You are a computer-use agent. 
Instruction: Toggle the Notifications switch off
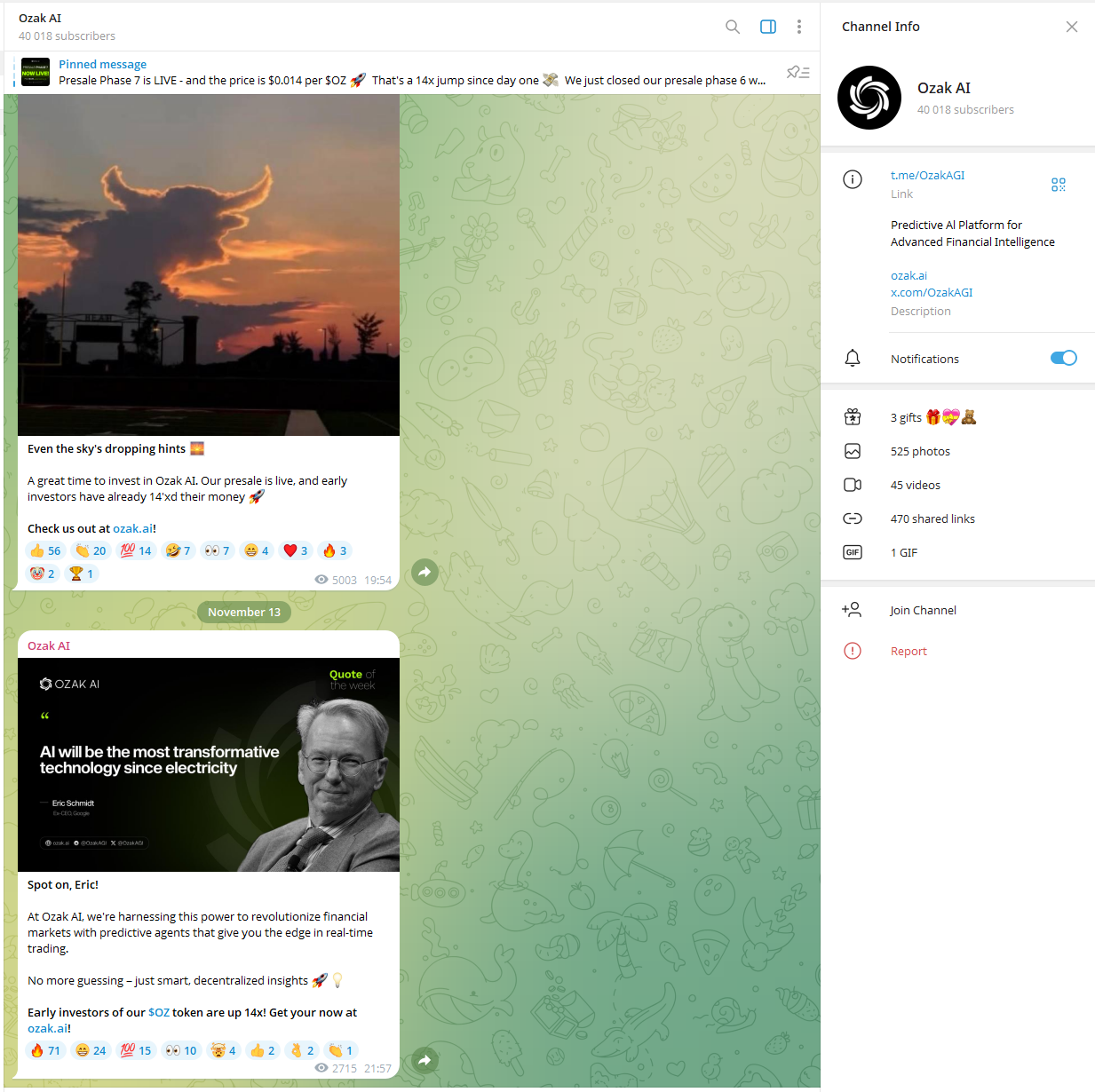1063,358
